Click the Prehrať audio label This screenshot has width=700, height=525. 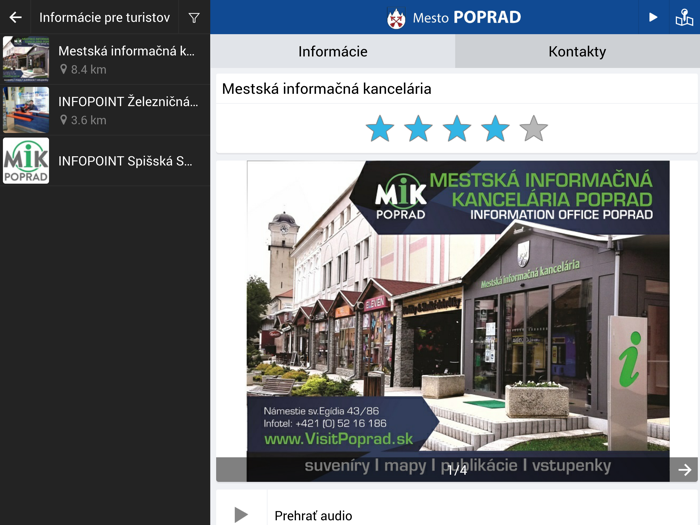tap(313, 516)
